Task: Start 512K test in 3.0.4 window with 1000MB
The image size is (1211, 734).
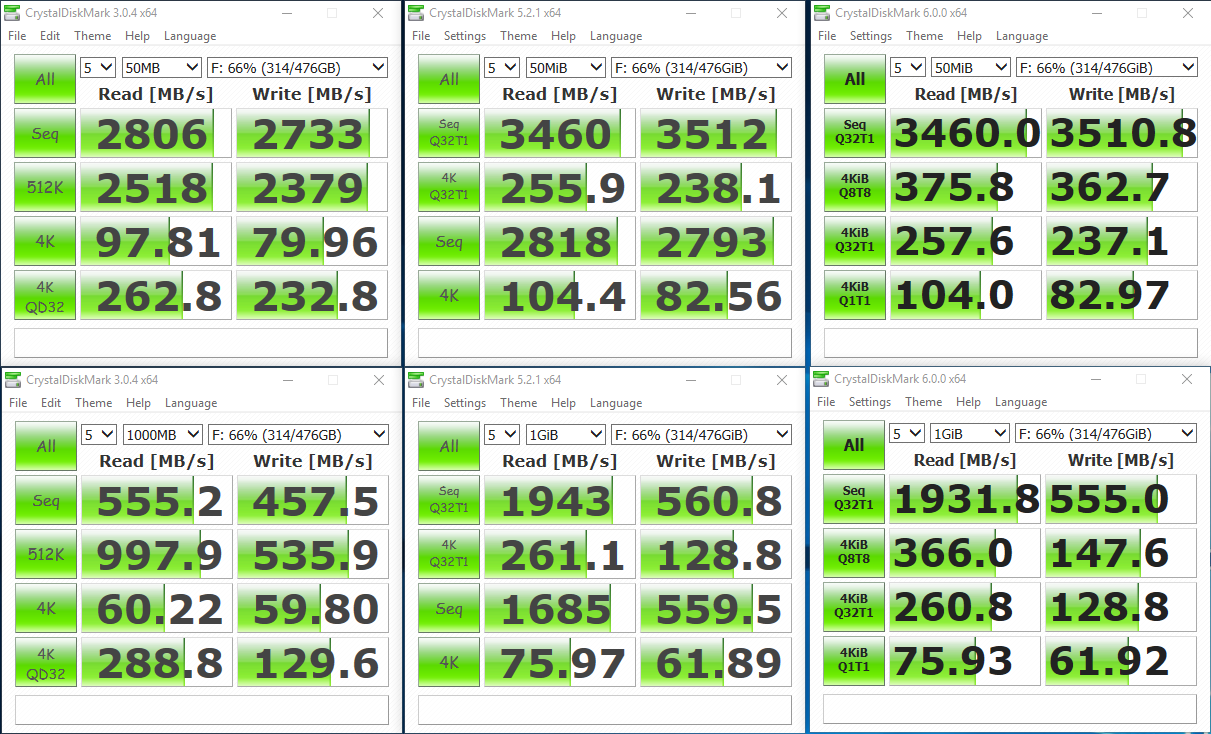Action: point(46,554)
